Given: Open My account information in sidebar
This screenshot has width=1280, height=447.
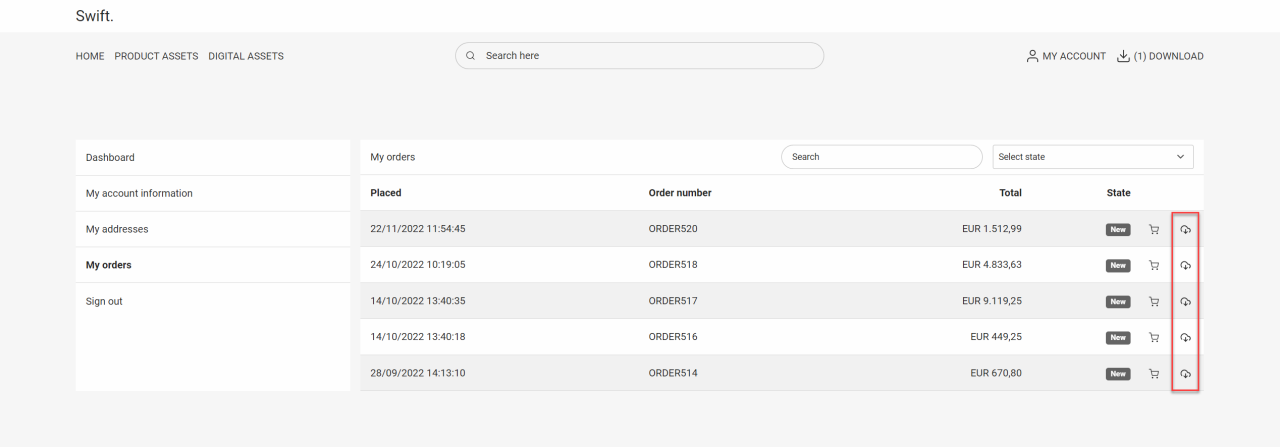Looking at the screenshot, I should point(139,194).
